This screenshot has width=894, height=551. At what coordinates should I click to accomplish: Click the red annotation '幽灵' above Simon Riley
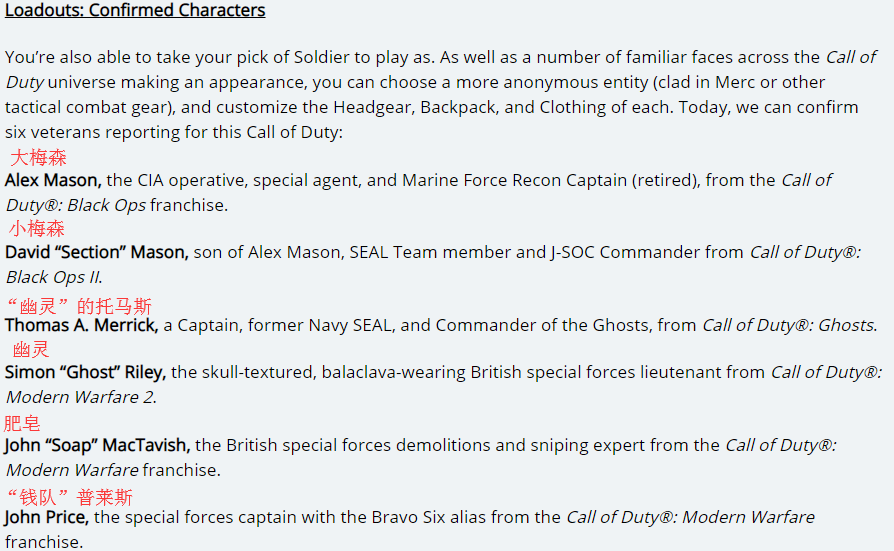click(x=31, y=349)
